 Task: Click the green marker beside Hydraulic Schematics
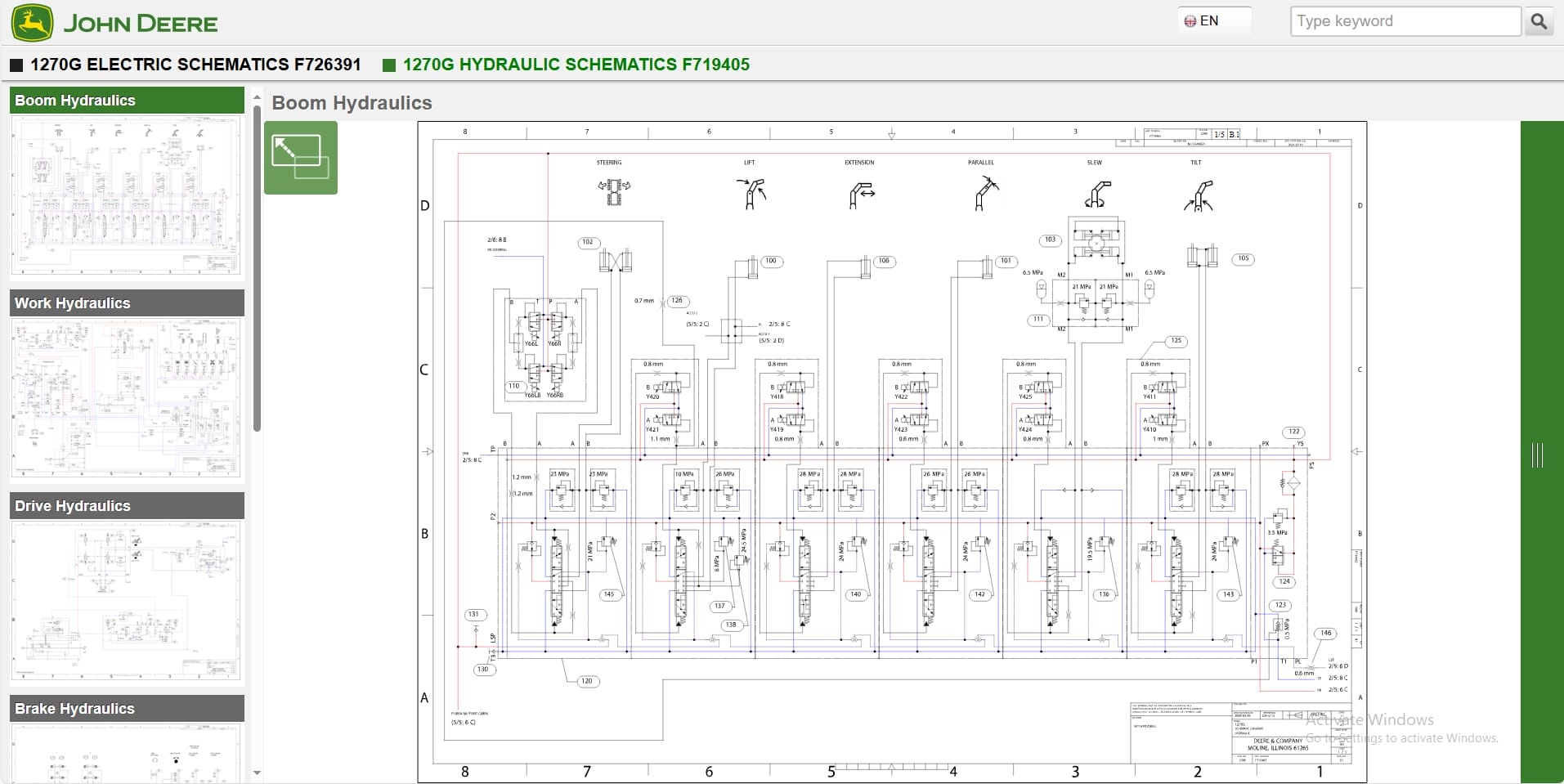pos(389,64)
